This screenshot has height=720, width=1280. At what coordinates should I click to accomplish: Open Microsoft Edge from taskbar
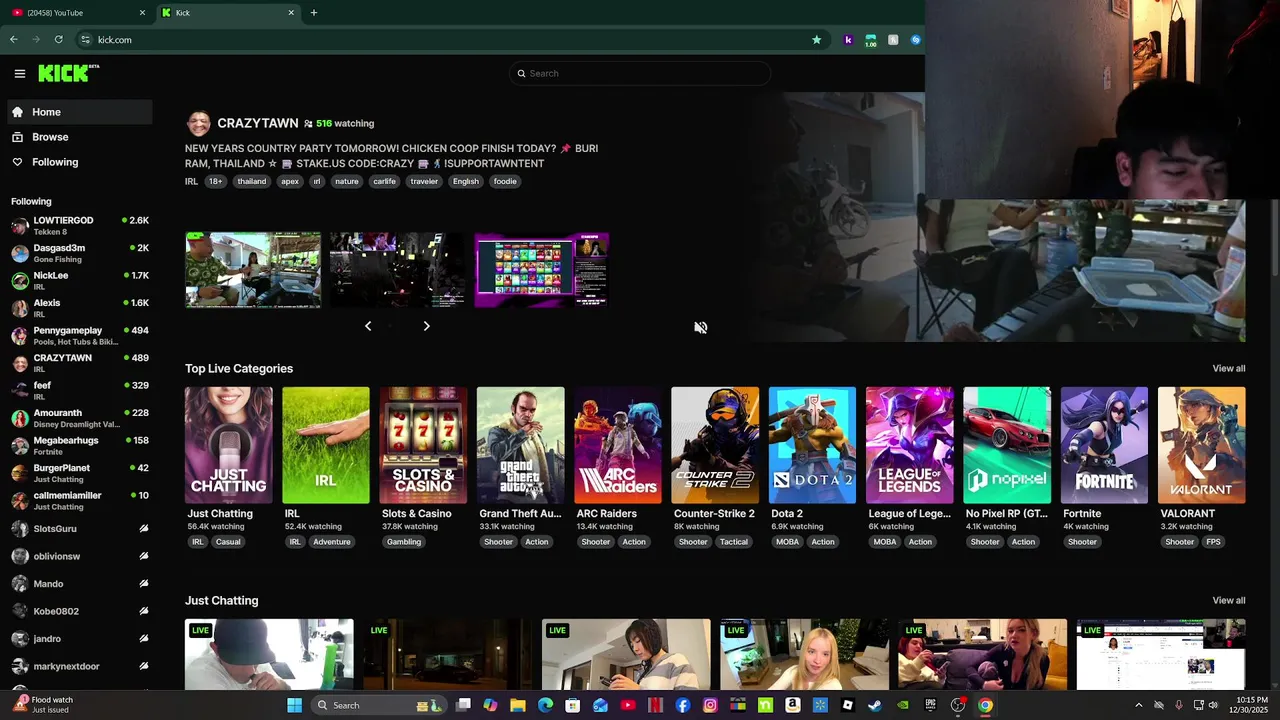545,705
